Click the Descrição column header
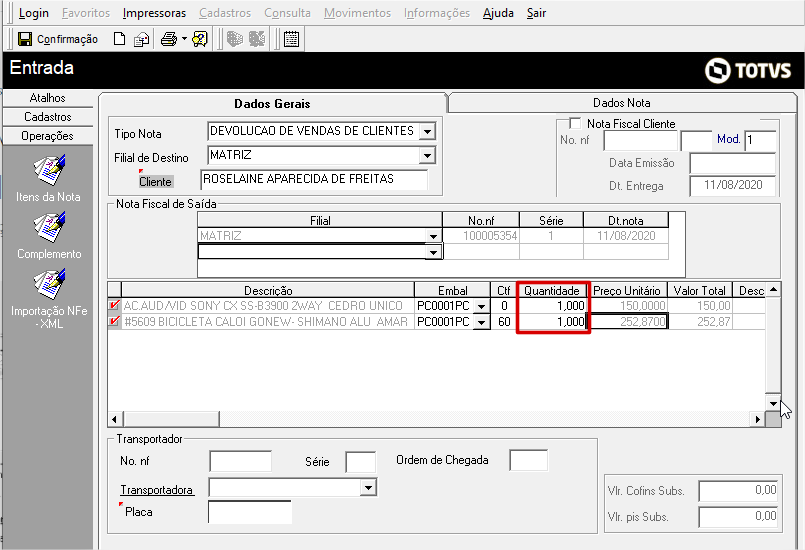This screenshot has height=550, width=805. tap(268, 291)
